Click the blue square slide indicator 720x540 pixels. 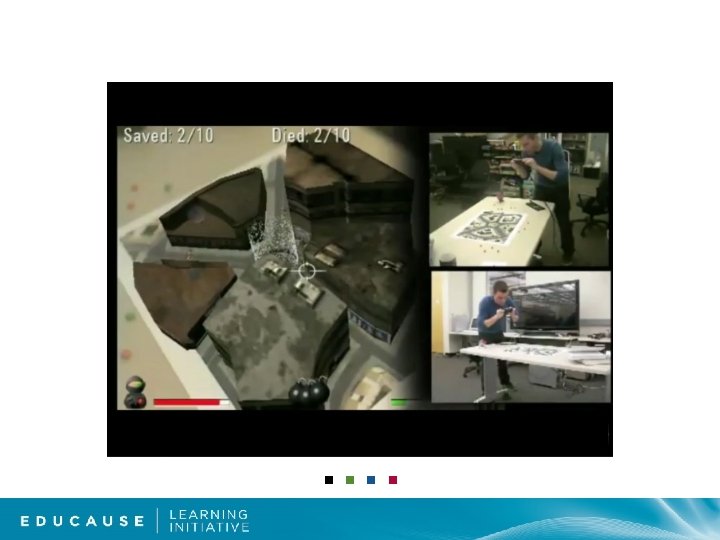coord(371,480)
